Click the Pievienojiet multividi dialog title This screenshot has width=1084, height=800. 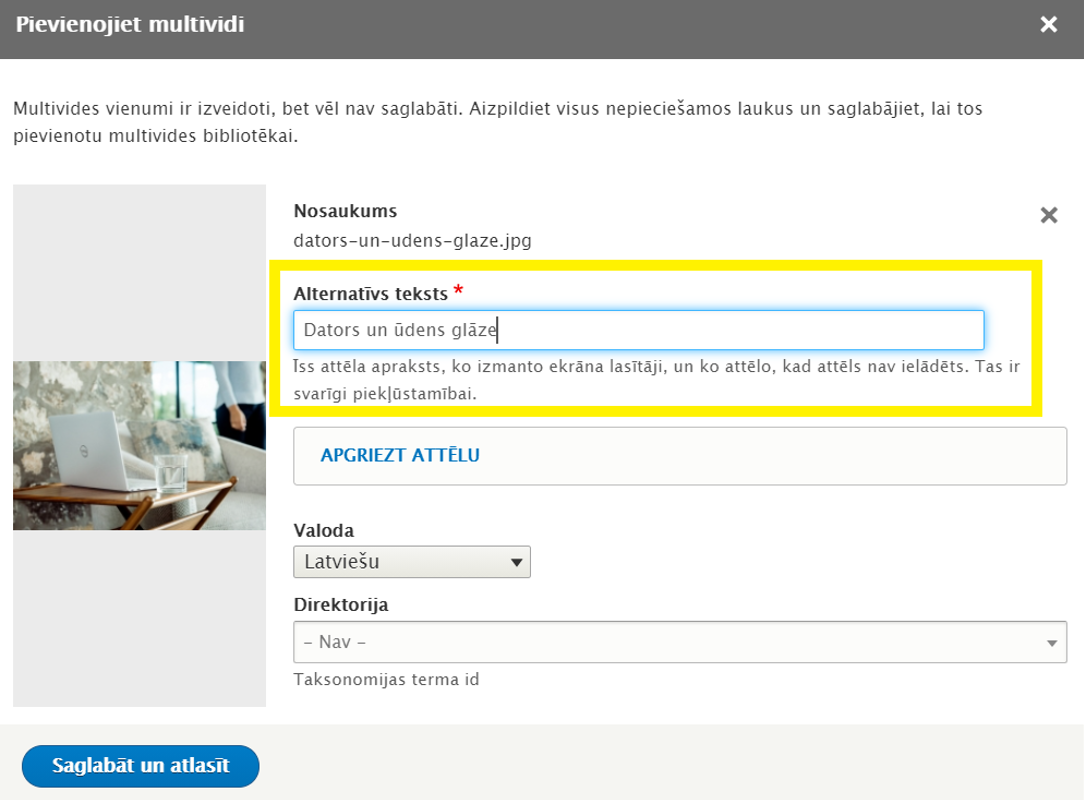(x=130, y=24)
